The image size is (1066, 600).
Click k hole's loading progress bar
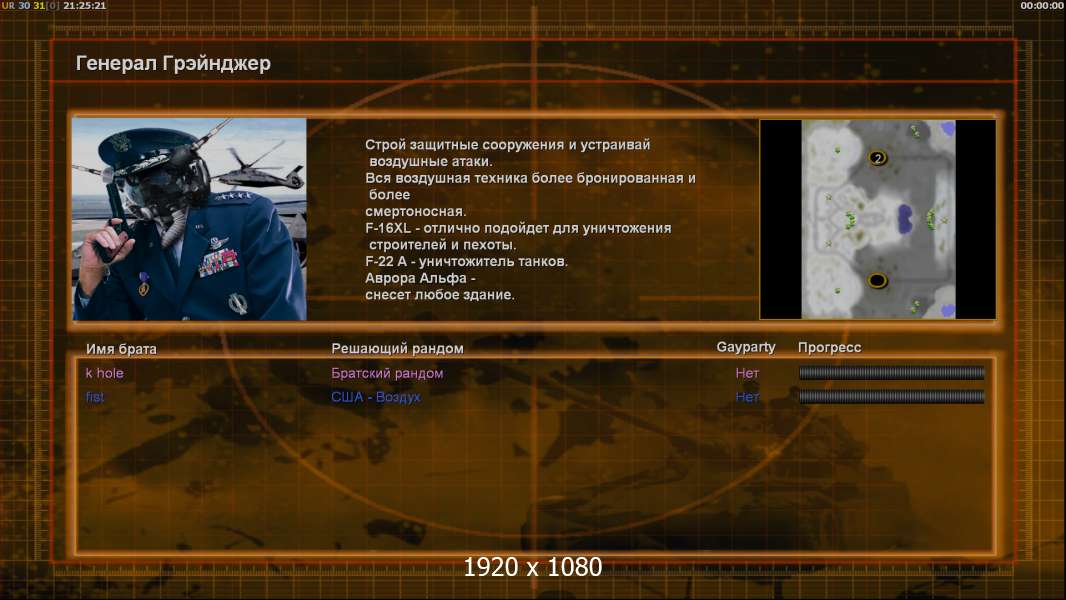(891, 372)
